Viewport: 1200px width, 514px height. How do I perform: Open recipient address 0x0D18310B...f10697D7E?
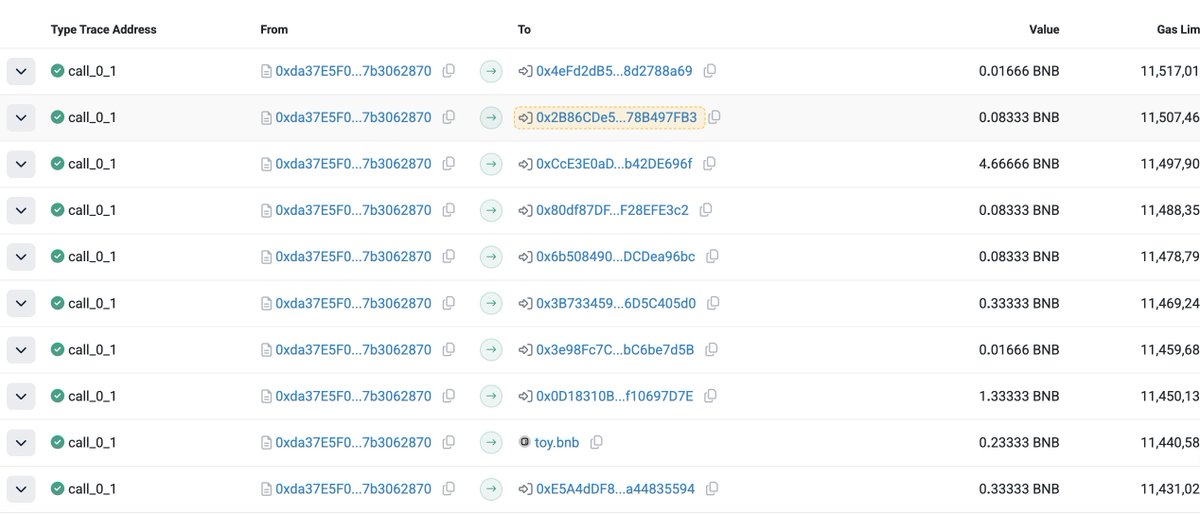coord(614,396)
